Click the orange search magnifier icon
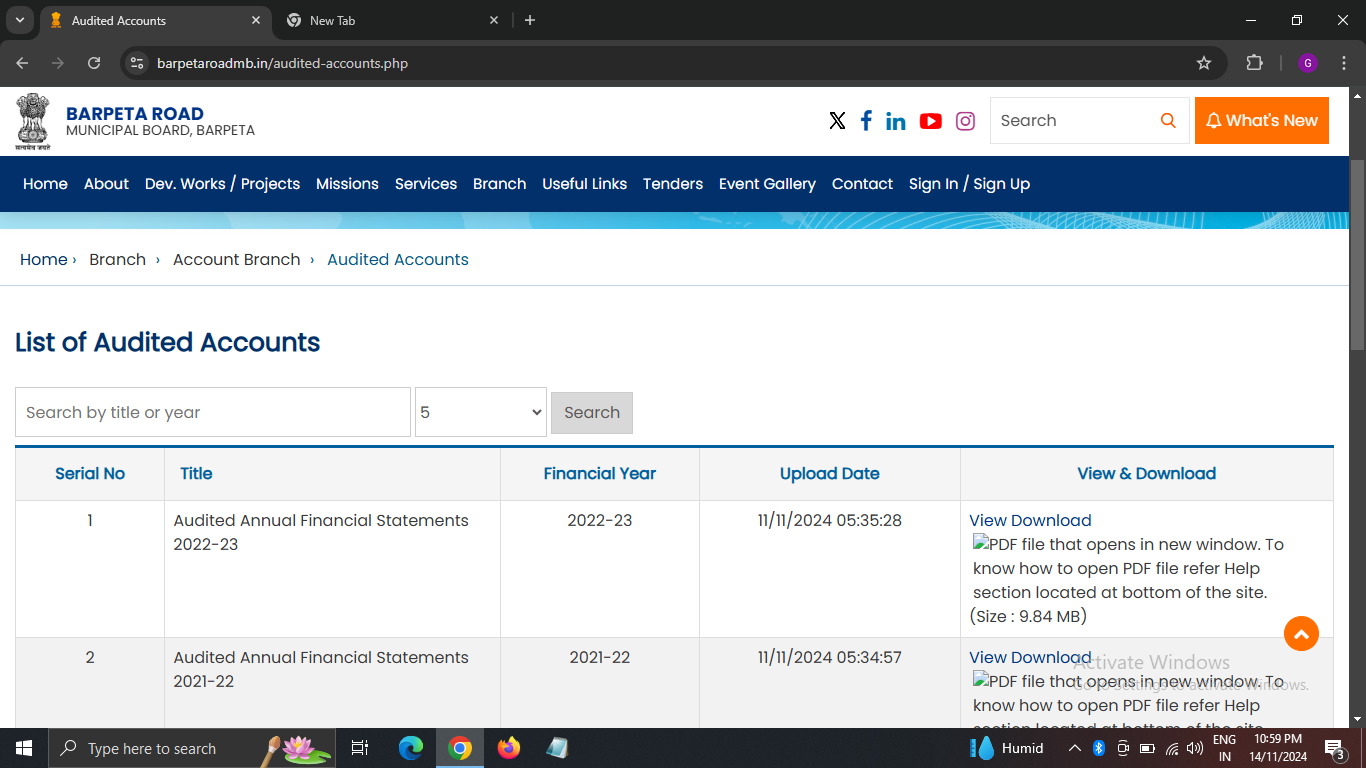 1167,121
